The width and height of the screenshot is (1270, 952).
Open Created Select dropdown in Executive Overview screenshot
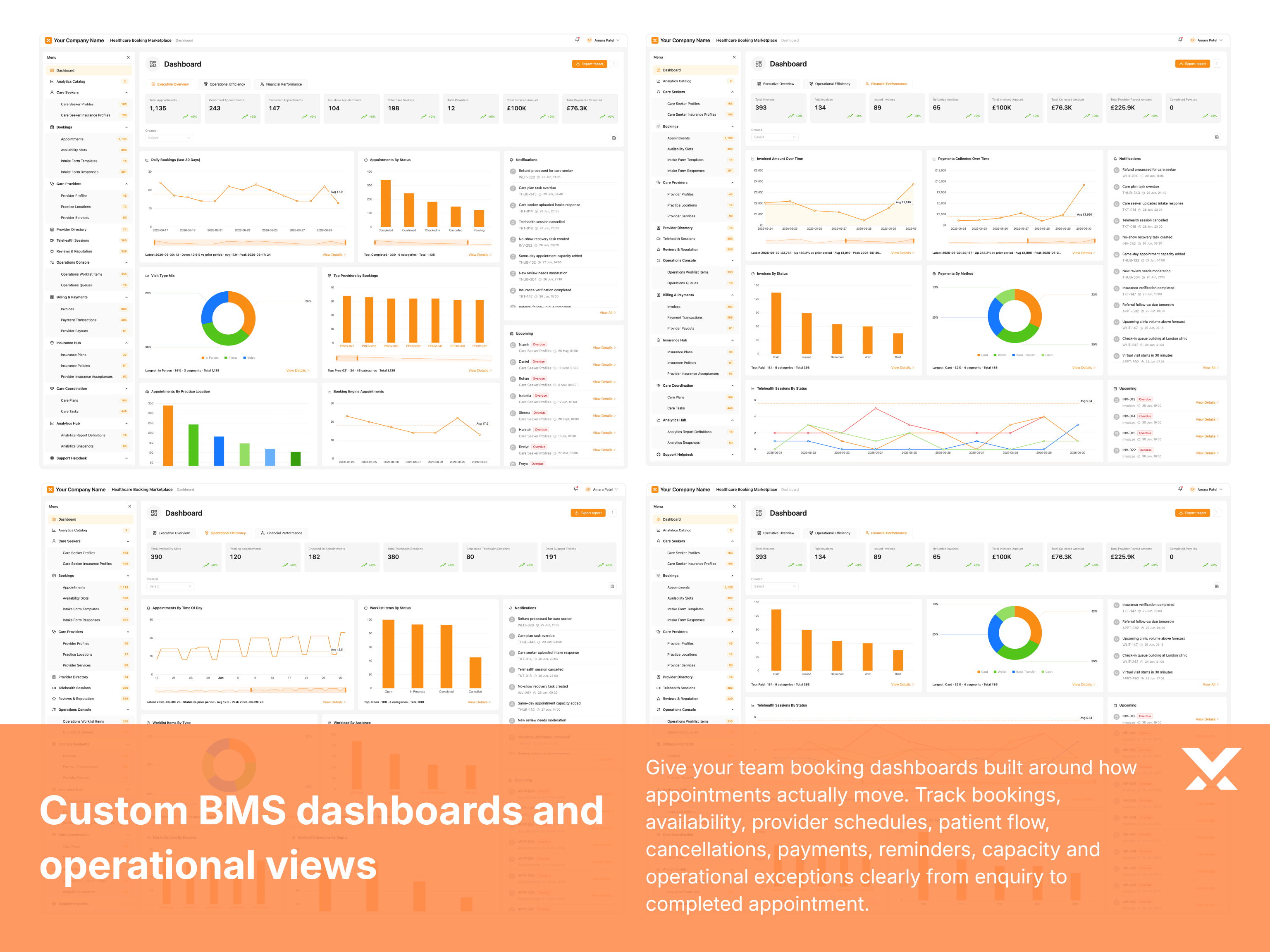point(169,138)
